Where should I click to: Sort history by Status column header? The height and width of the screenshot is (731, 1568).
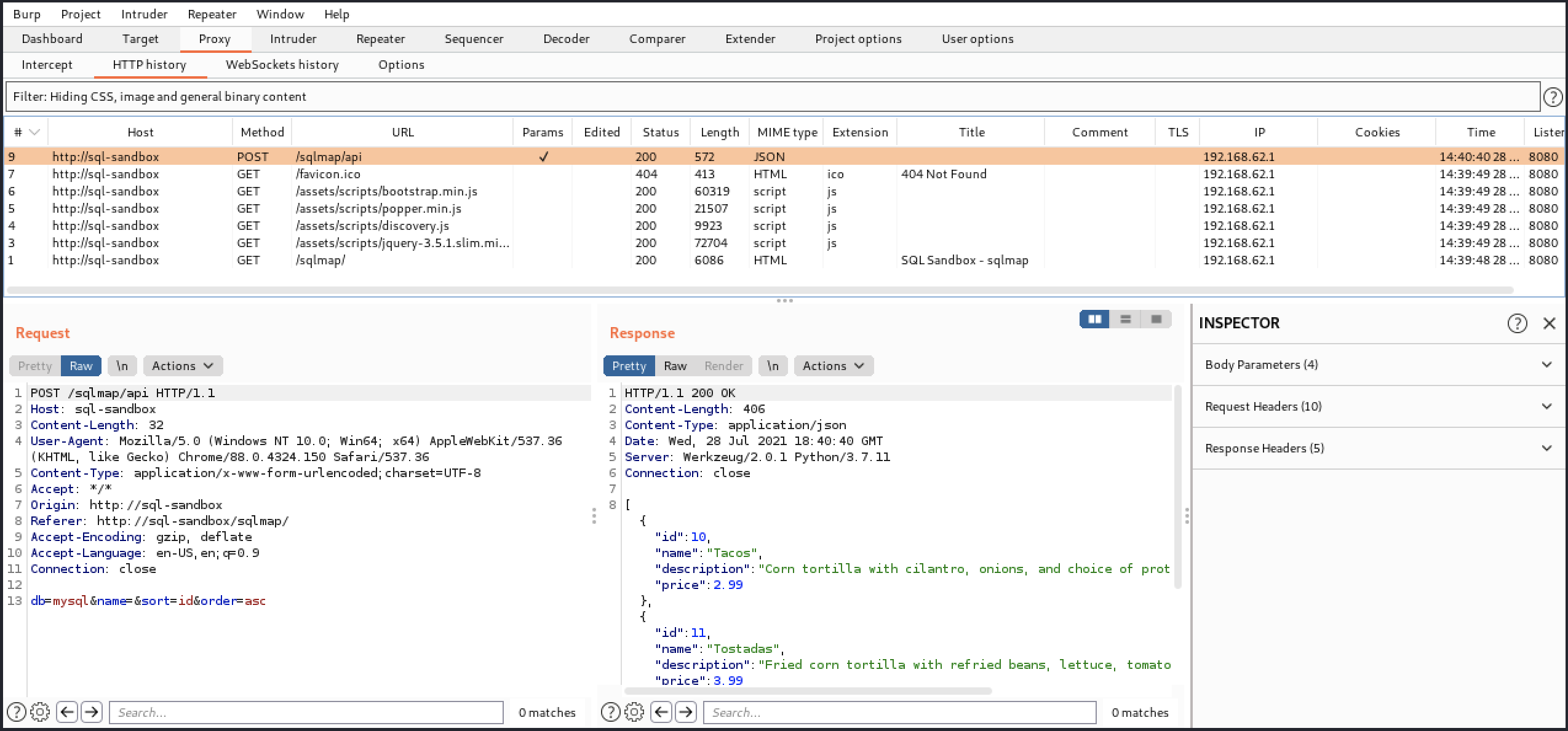coord(661,132)
